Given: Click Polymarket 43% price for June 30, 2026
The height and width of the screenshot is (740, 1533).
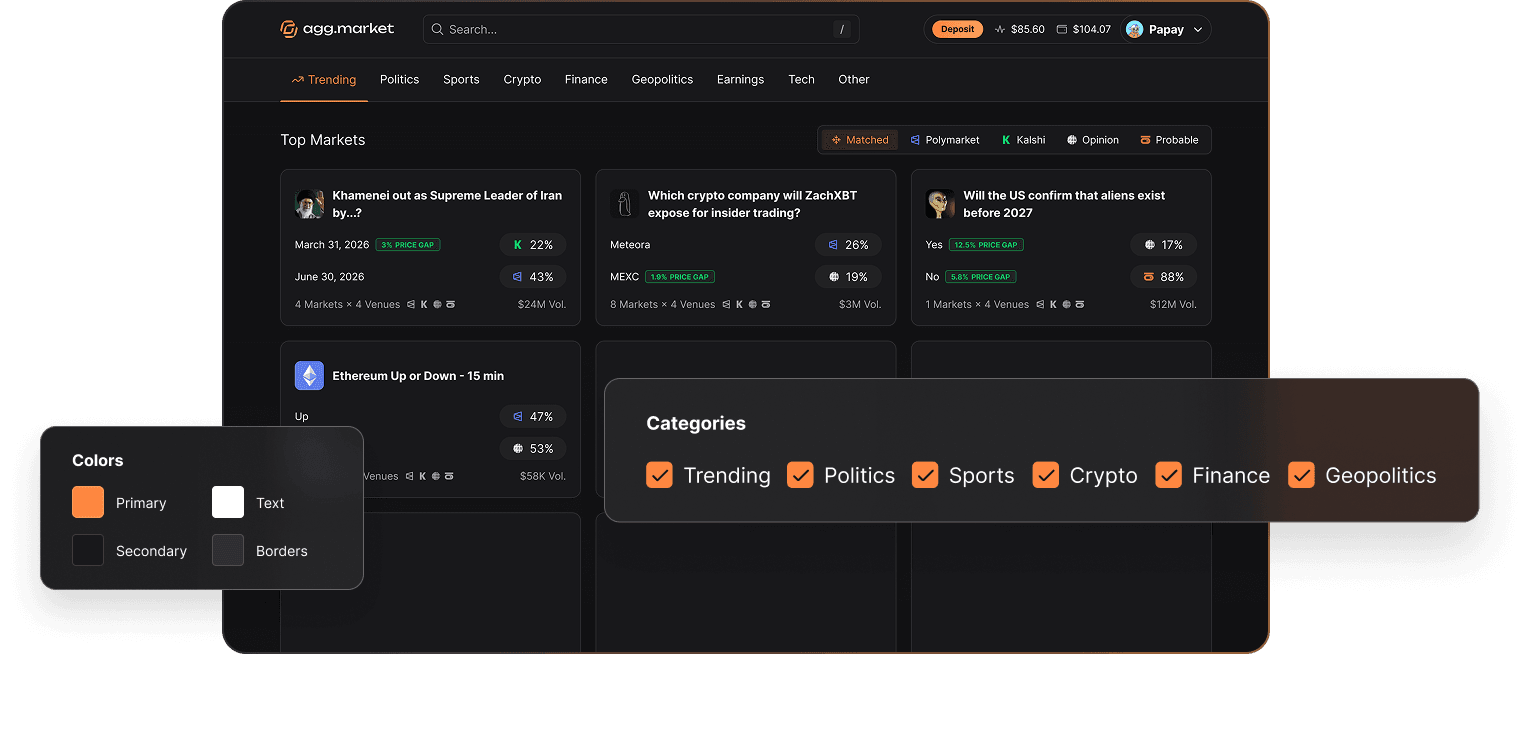Looking at the screenshot, I should click(x=533, y=277).
